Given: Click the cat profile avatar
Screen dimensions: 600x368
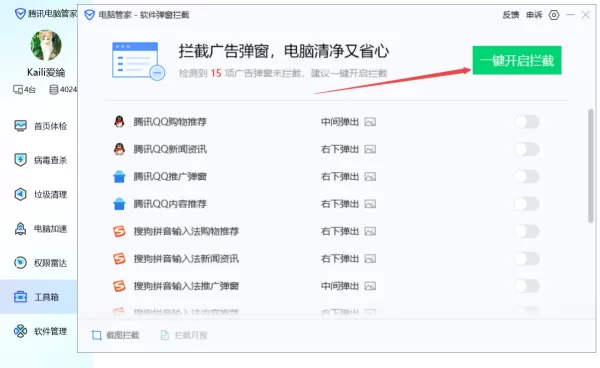Looking at the screenshot, I should tap(46, 45).
